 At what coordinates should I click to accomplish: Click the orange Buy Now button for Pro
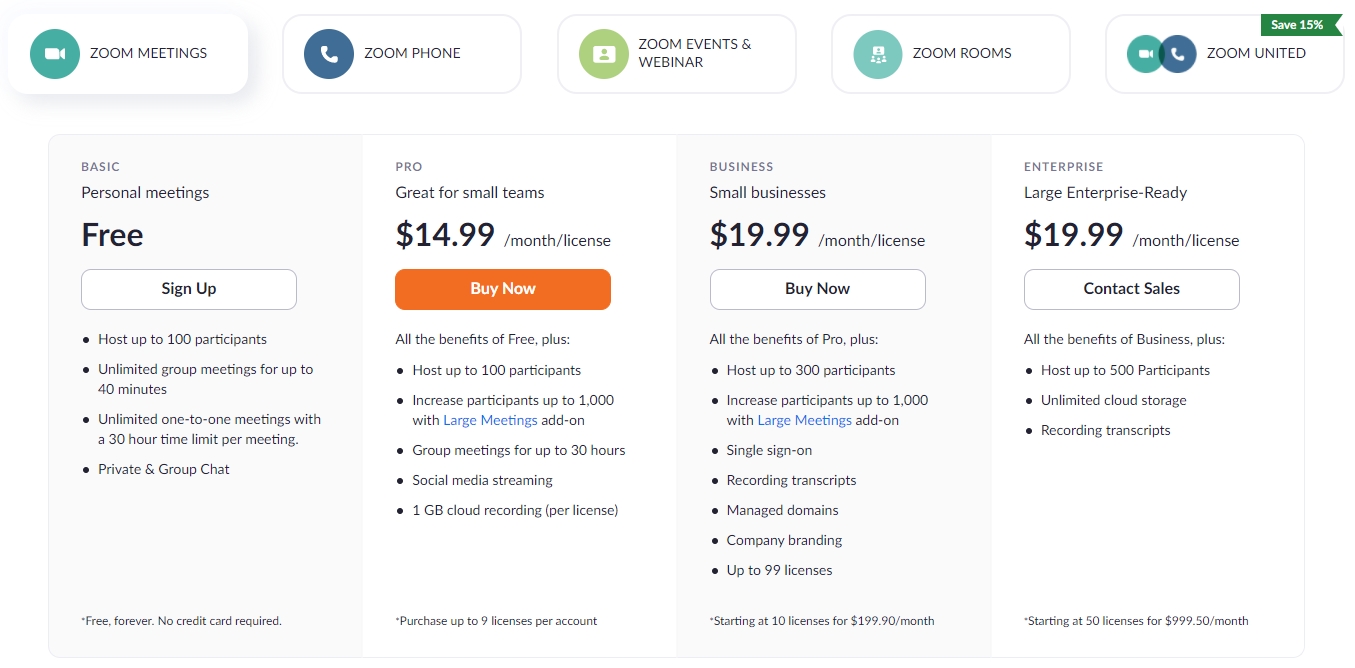tap(503, 289)
